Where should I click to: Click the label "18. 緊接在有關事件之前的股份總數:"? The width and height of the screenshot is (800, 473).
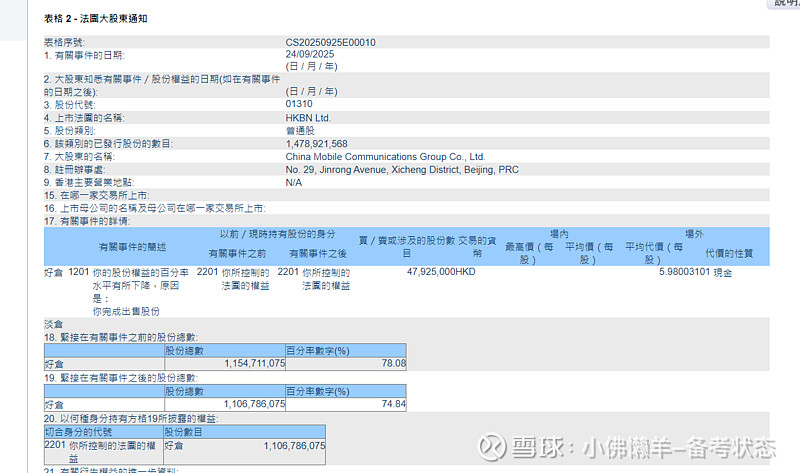[121, 337]
